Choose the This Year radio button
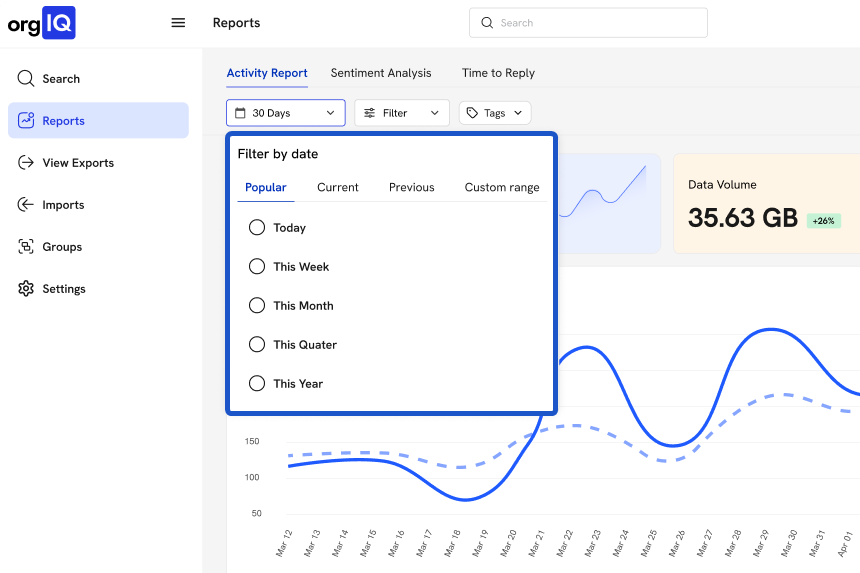The width and height of the screenshot is (860, 573). point(257,384)
